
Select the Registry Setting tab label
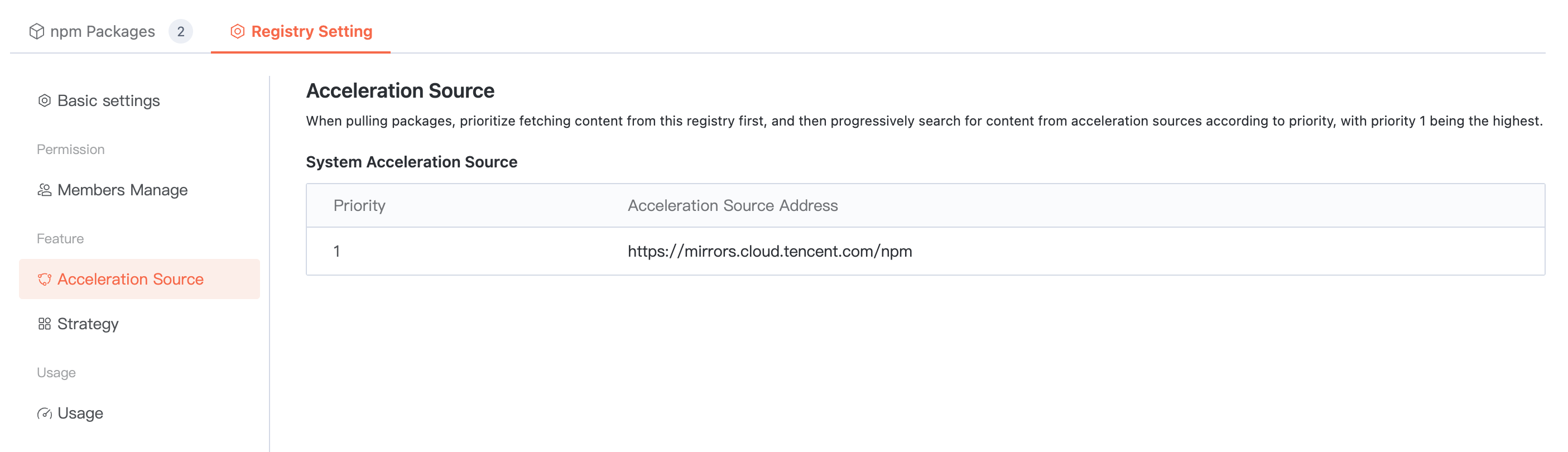pos(312,31)
